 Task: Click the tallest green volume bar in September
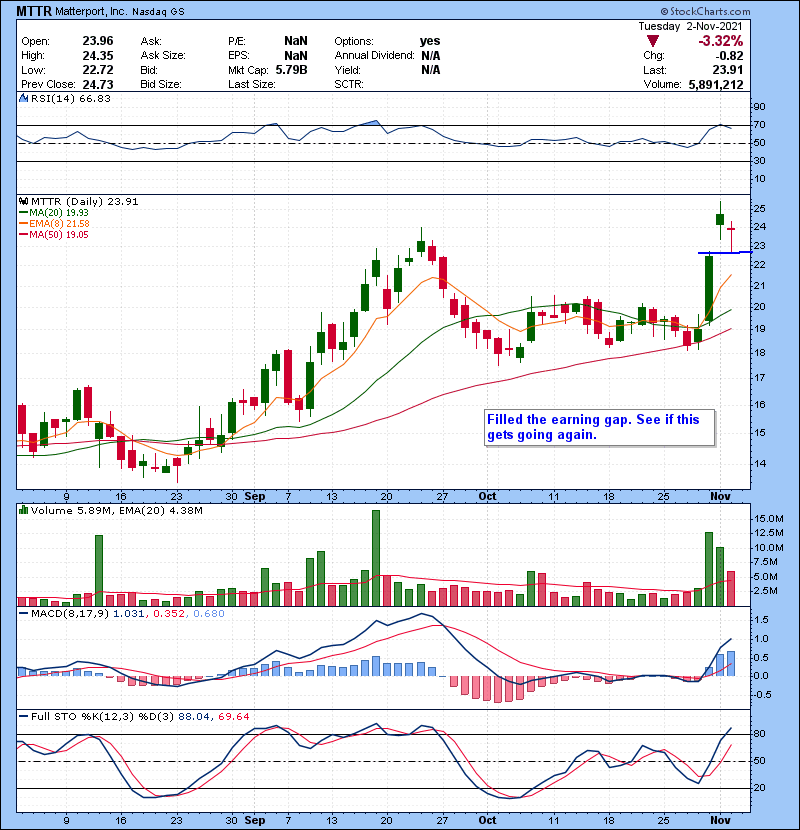[376, 558]
